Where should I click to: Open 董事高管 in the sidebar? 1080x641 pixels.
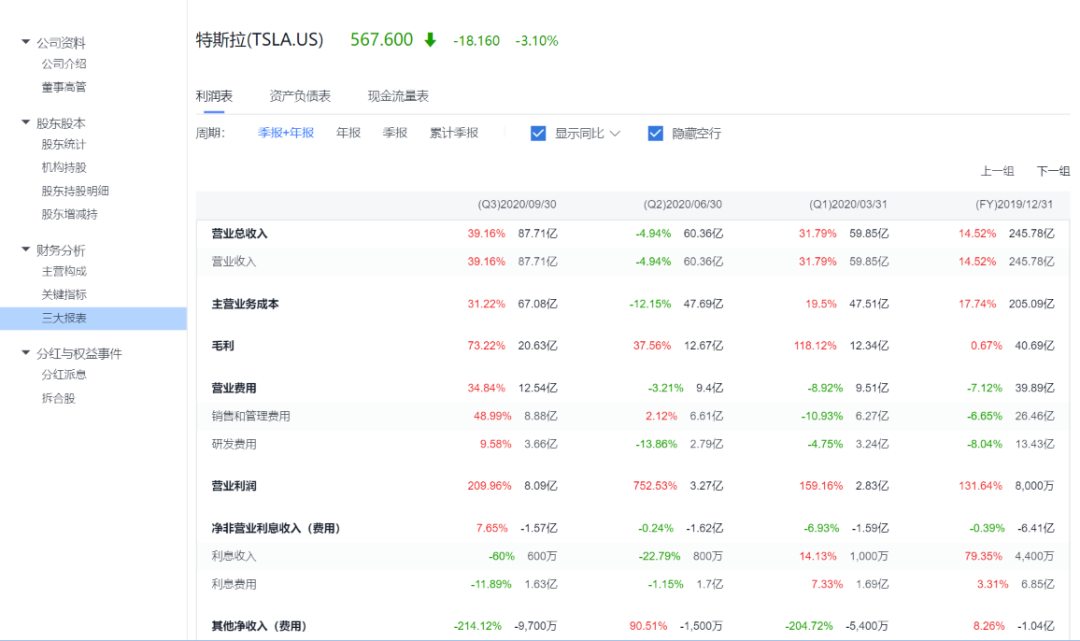tap(64, 87)
